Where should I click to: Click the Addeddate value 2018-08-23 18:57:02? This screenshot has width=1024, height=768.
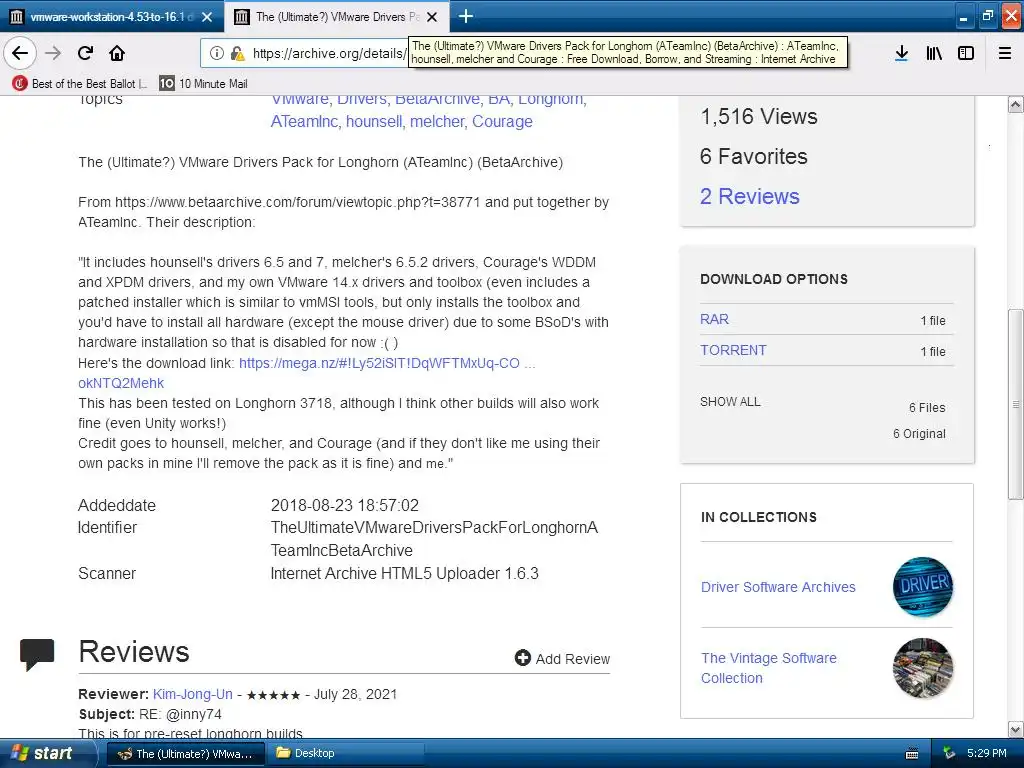(x=345, y=505)
